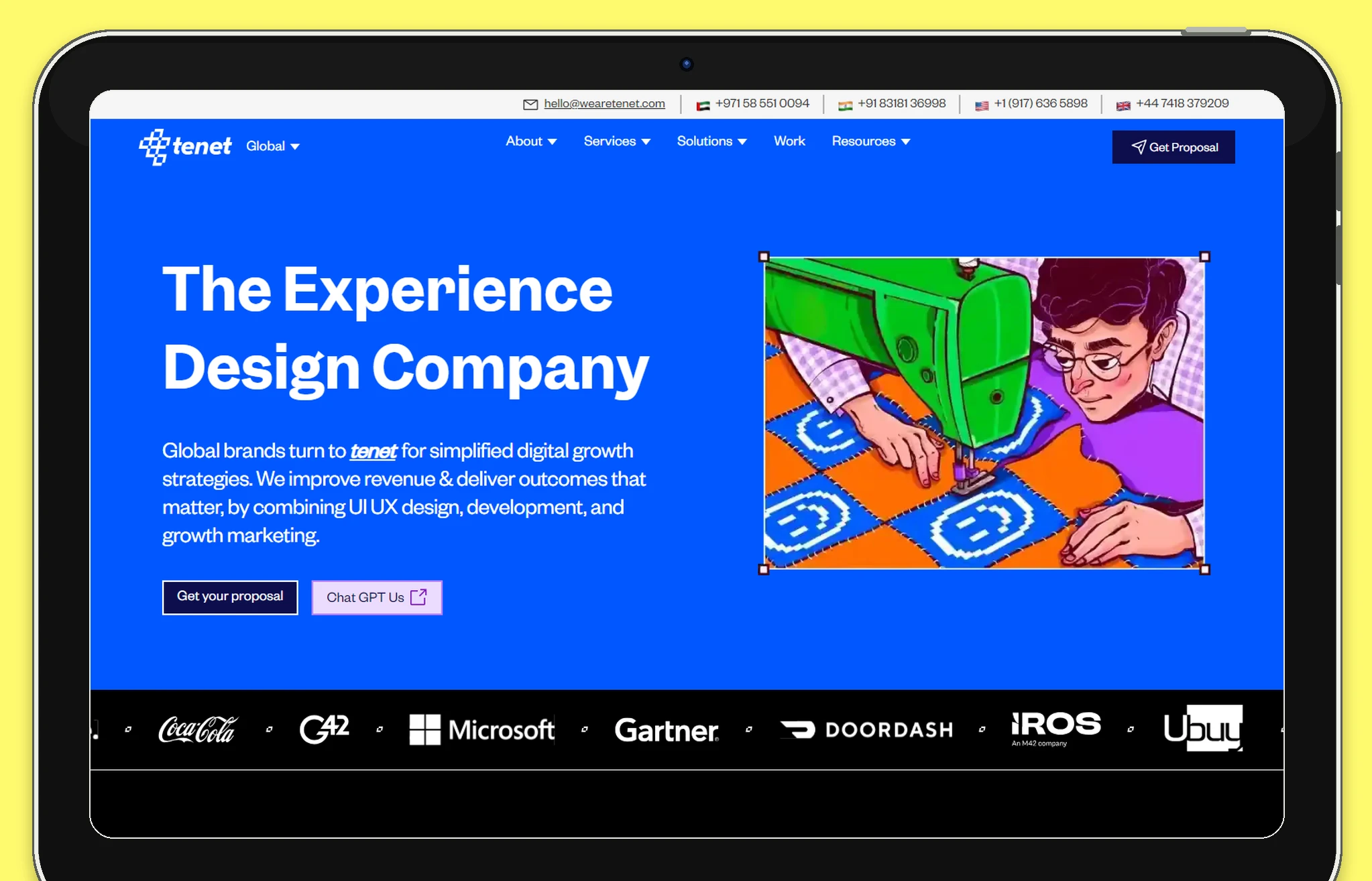1372x881 pixels.
Task: Click the external link icon on Chat GPT Us
Action: [418, 597]
